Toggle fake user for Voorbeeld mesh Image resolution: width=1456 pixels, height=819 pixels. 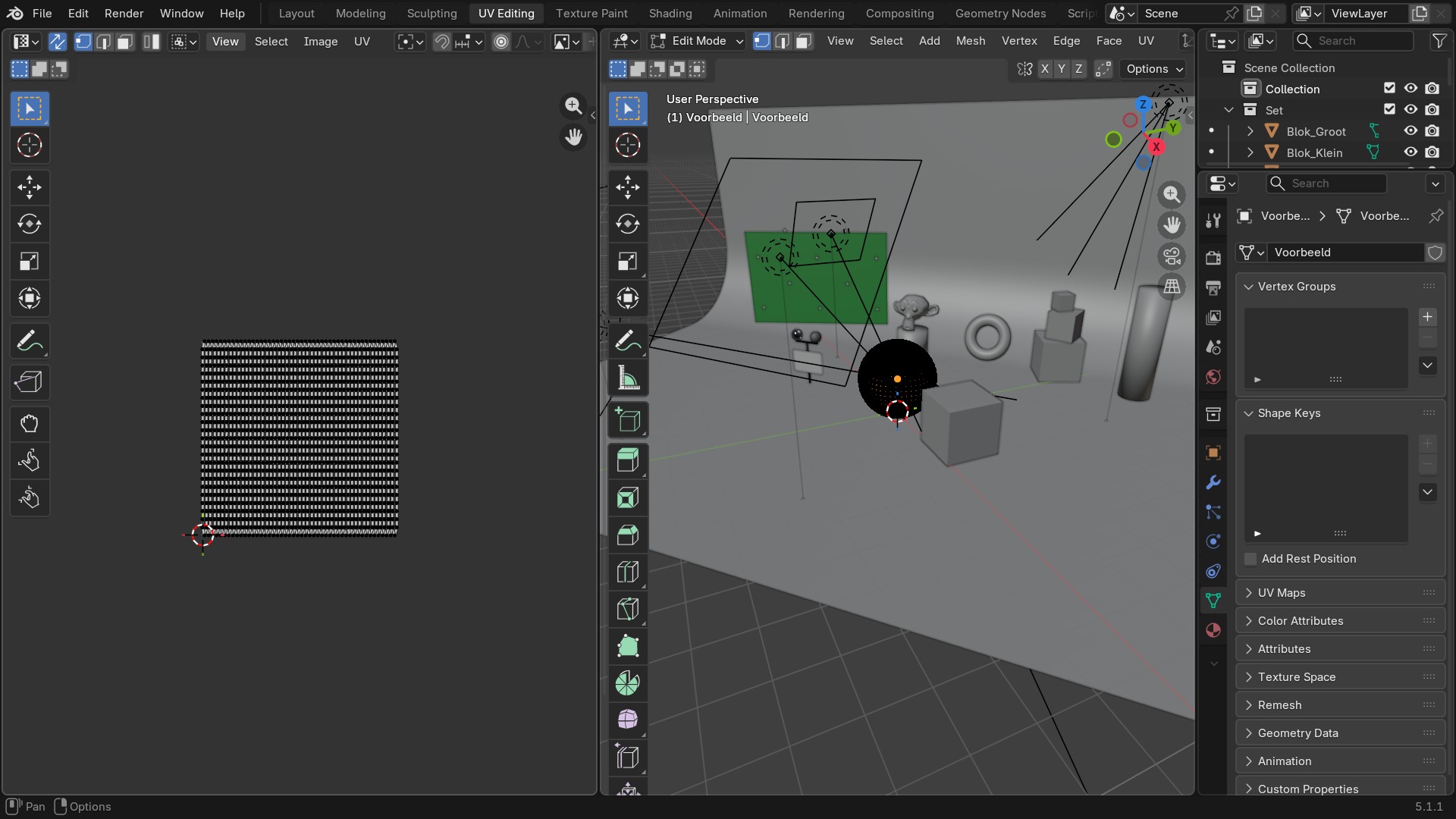pyautogui.click(x=1435, y=253)
